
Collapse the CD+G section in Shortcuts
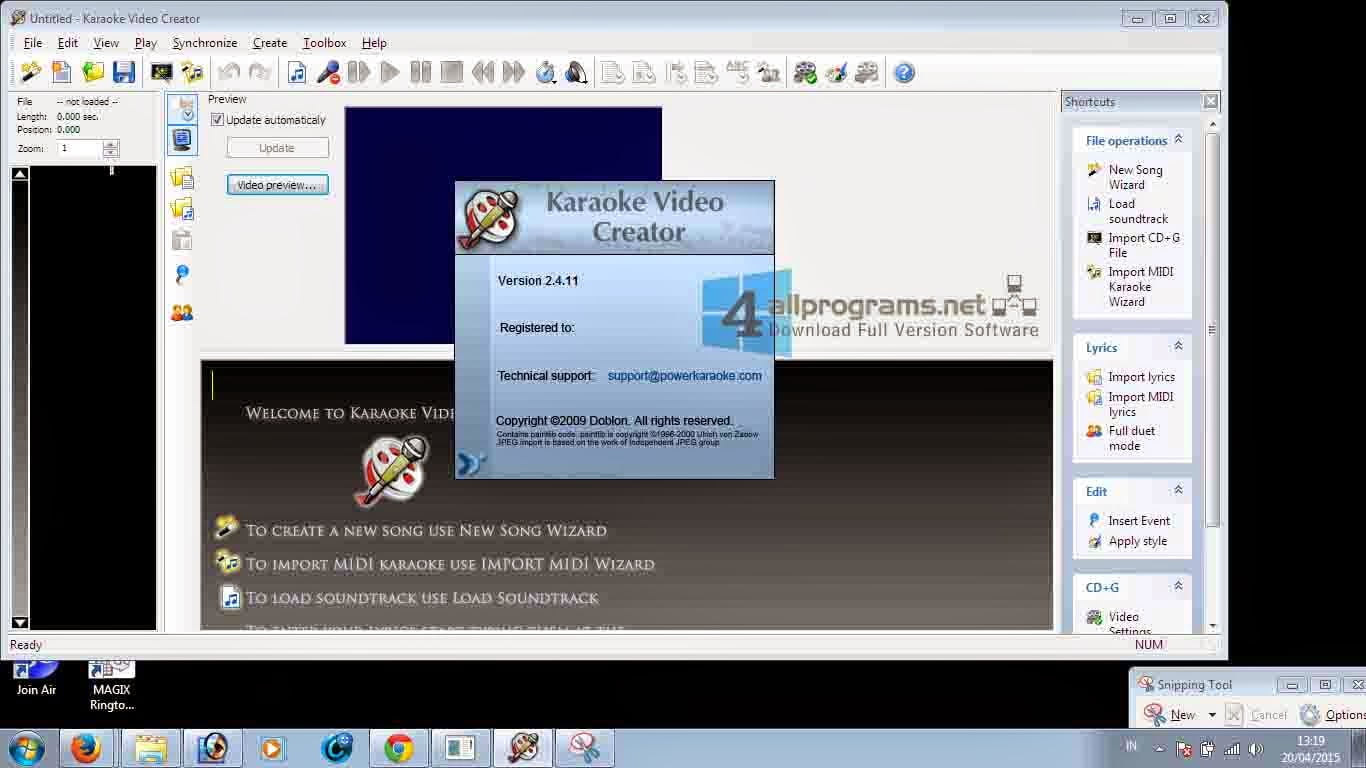point(1178,586)
